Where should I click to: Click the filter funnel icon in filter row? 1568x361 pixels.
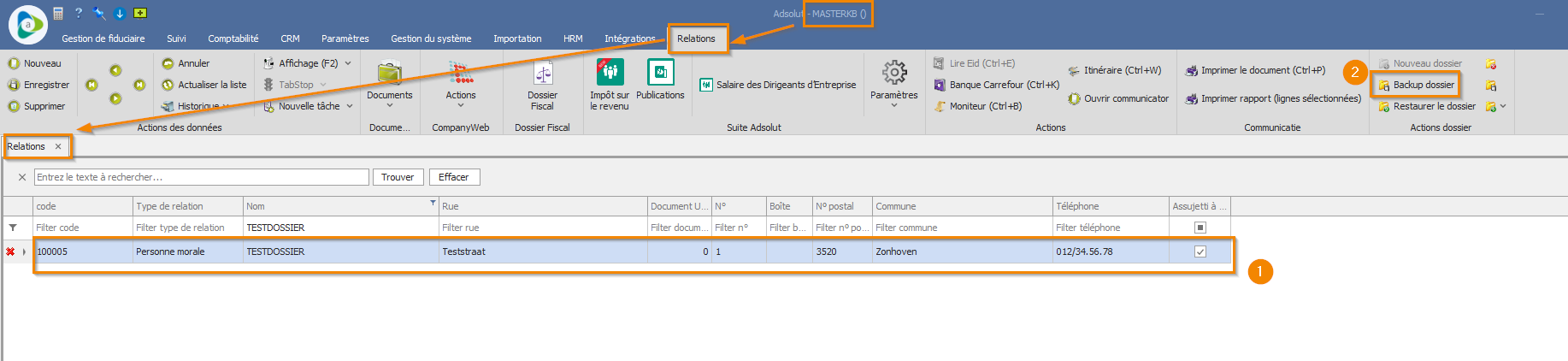13,228
